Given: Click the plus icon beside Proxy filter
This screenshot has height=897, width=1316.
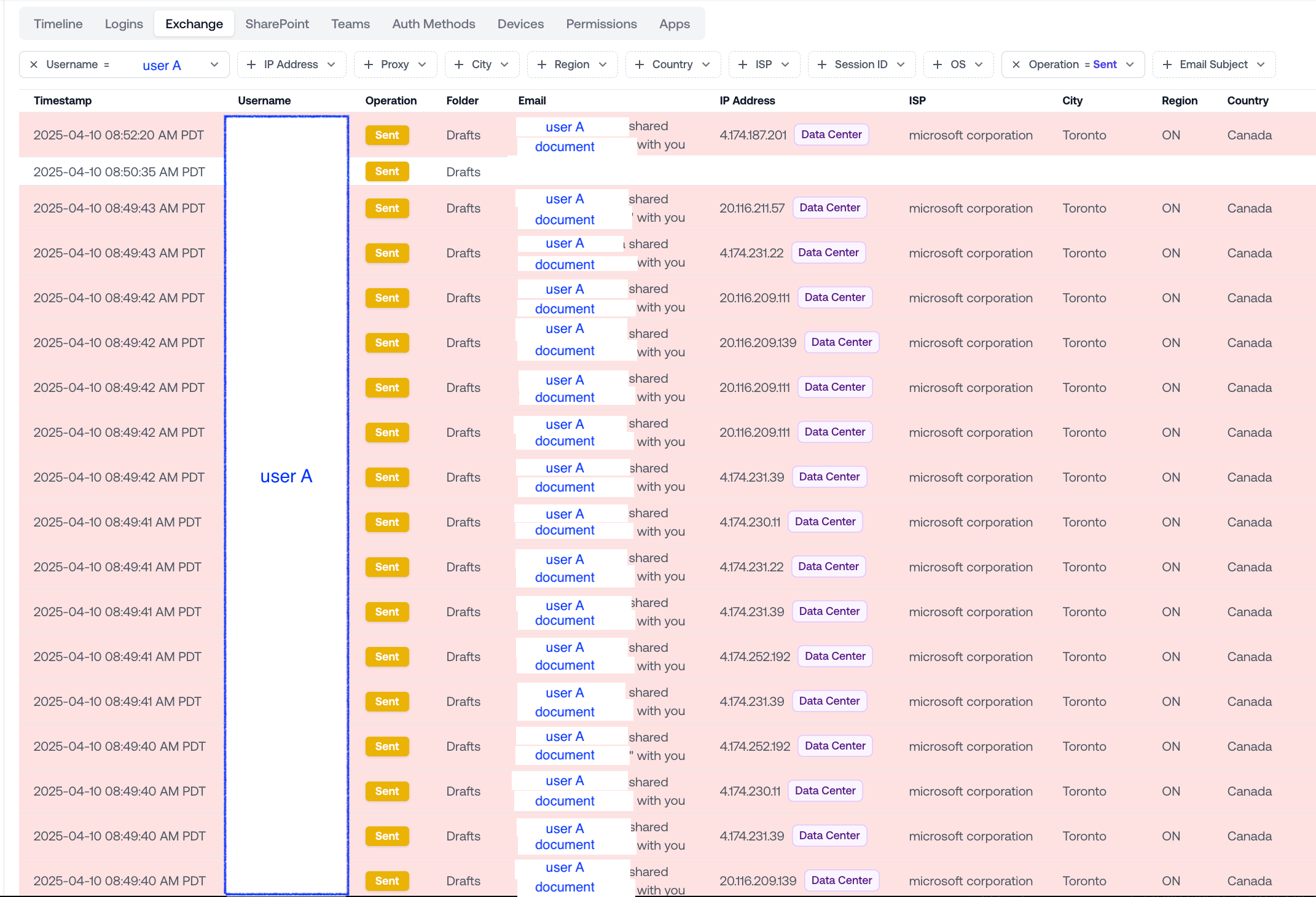Looking at the screenshot, I should click(x=369, y=65).
